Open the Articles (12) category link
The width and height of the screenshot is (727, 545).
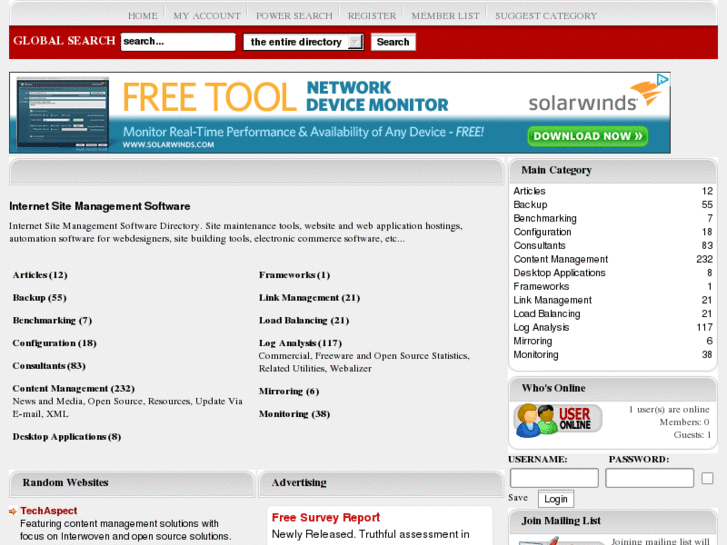click(x=40, y=275)
